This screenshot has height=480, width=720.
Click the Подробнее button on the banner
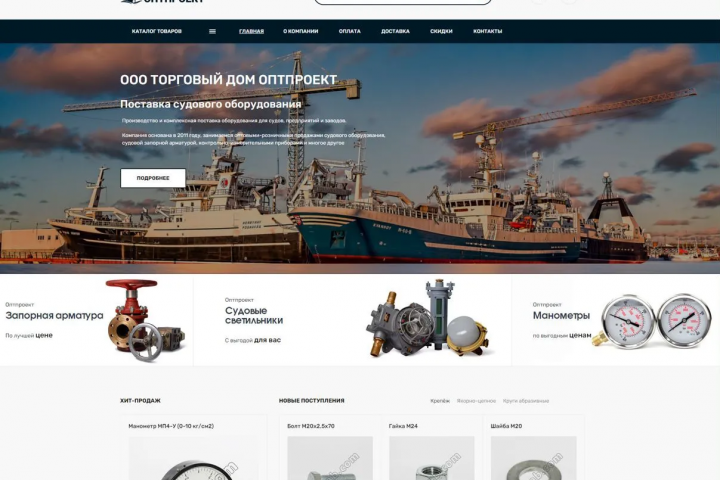153,178
